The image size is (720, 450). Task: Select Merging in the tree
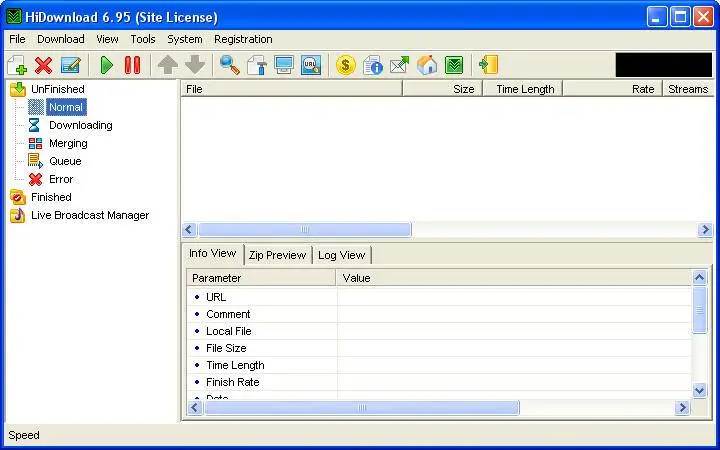click(68, 143)
